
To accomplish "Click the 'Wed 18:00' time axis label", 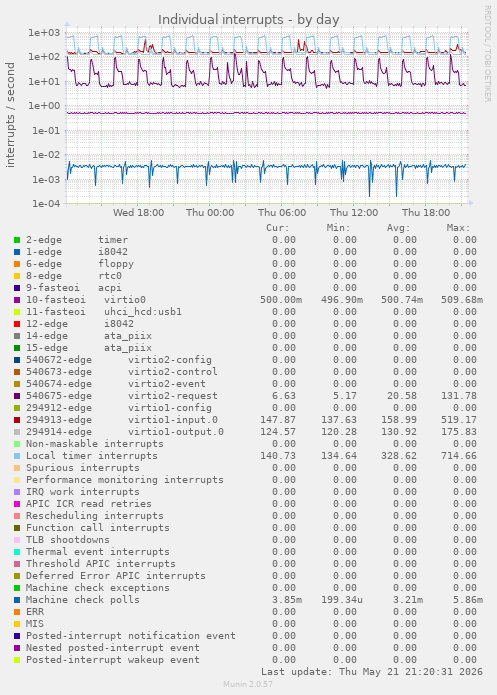I will coord(138,213).
